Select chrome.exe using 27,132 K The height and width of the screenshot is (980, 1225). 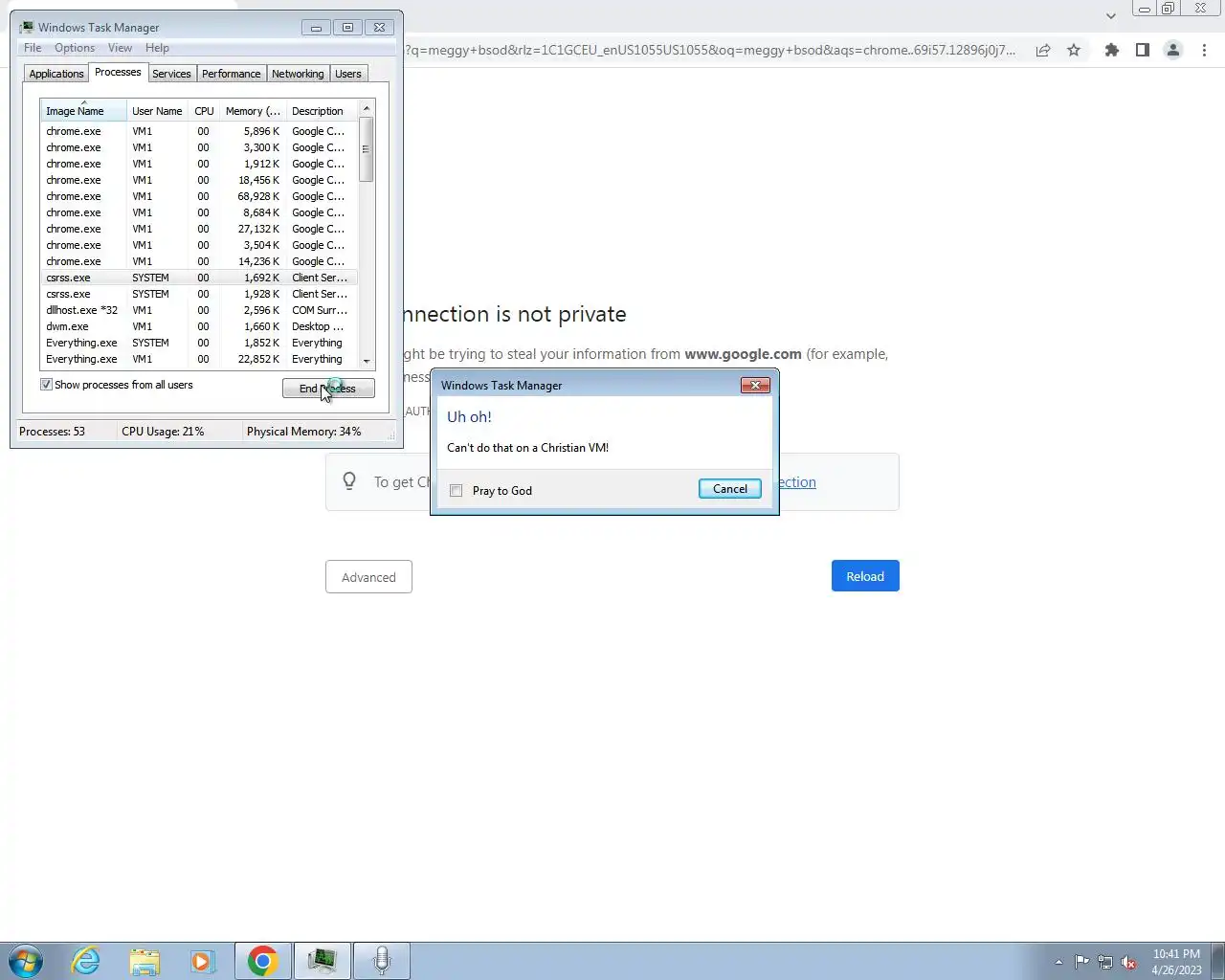199,229
